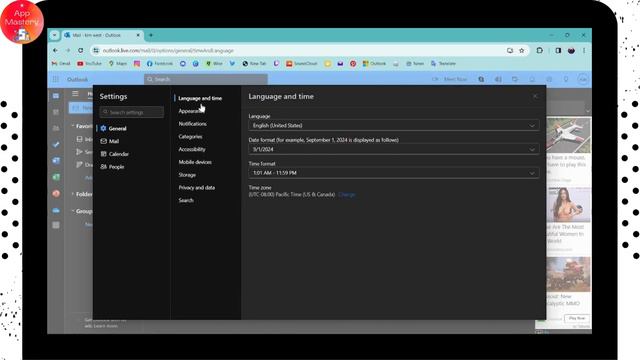
Task: Open the Facebook bookmark
Action: (160, 64)
